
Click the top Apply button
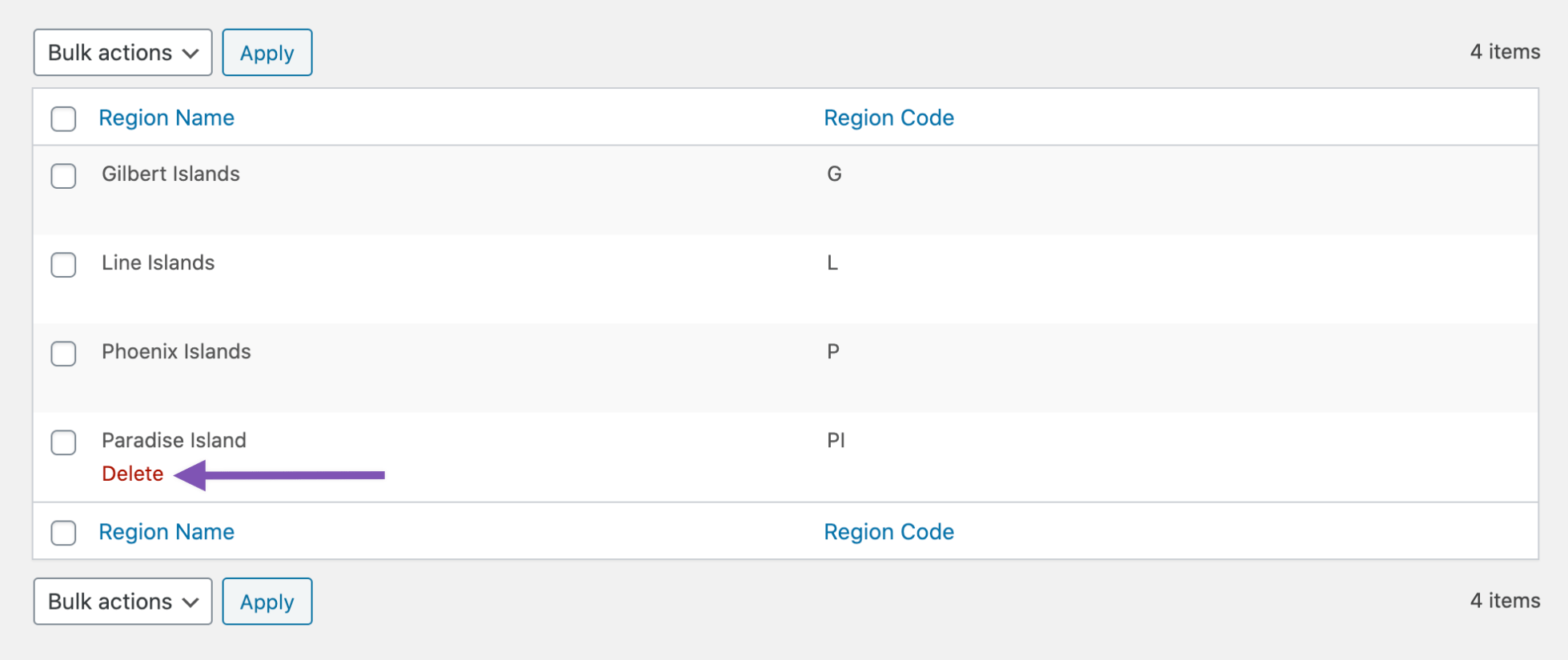pyautogui.click(x=267, y=52)
